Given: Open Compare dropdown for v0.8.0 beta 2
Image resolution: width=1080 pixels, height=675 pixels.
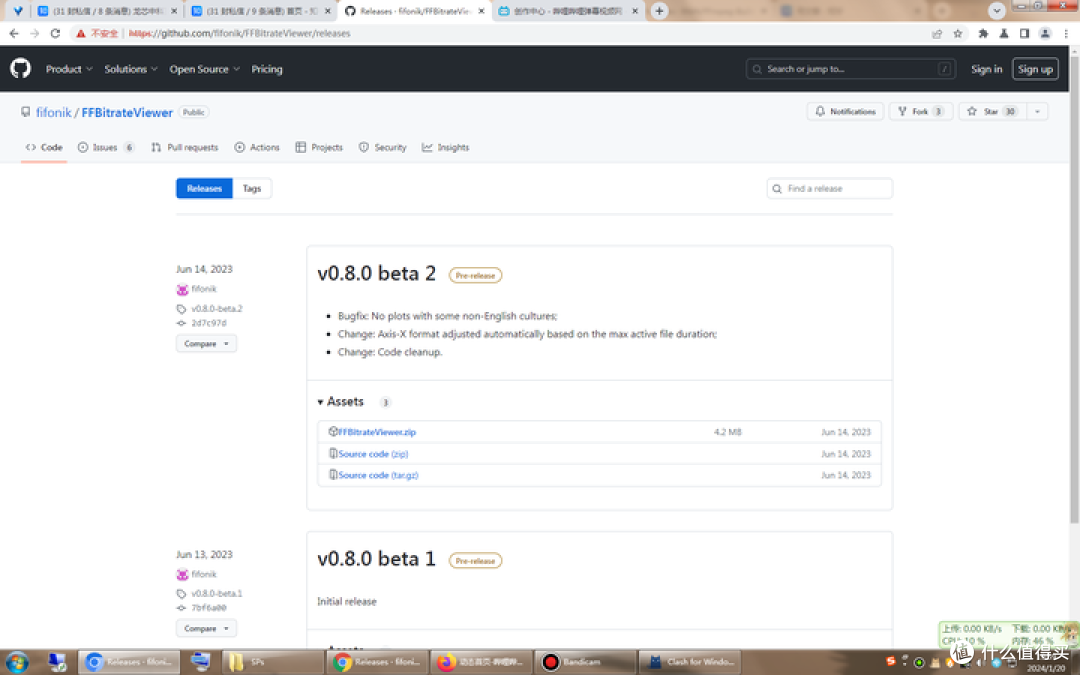Looking at the screenshot, I should click(206, 343).
